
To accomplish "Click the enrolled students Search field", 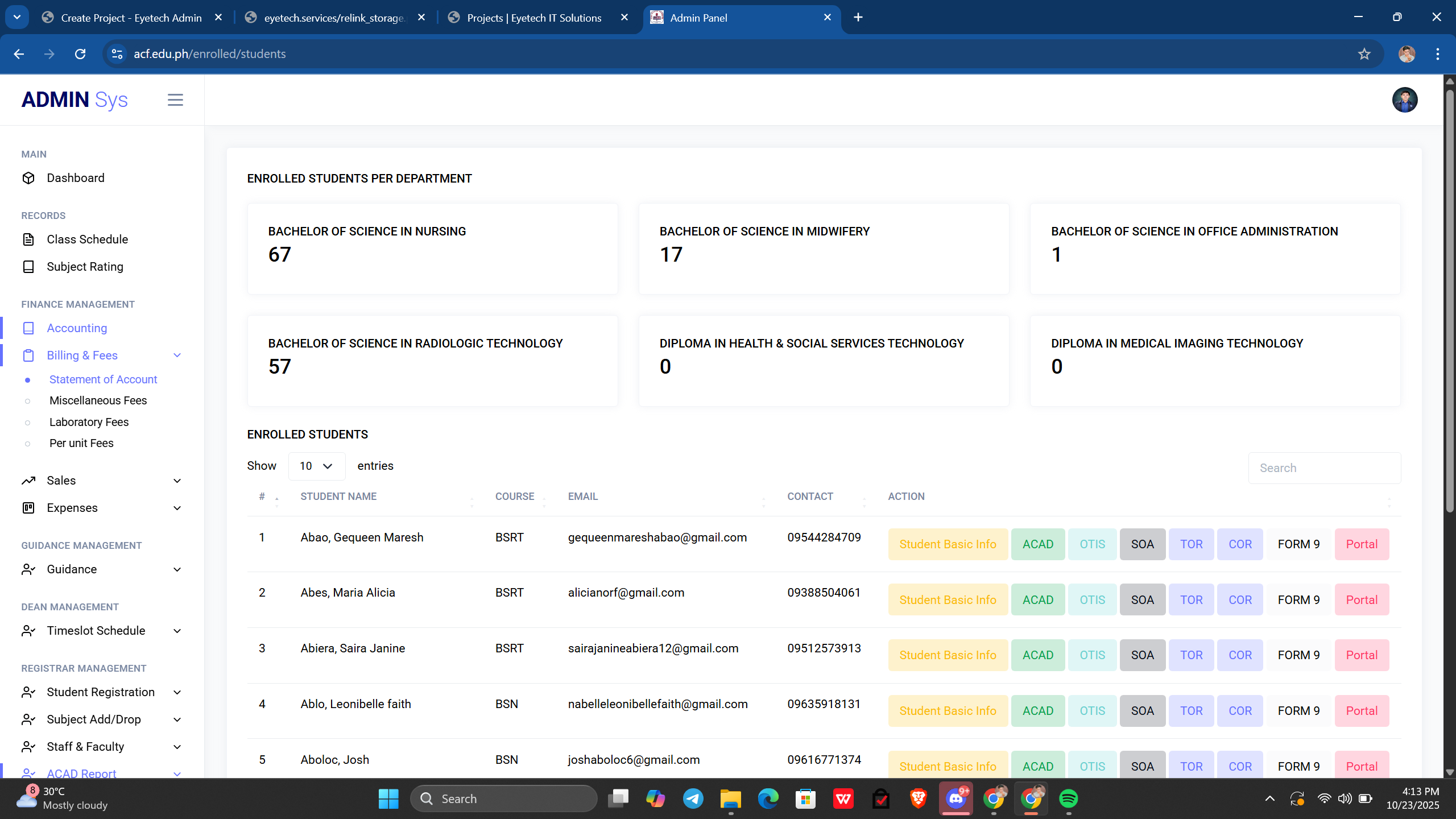I will point(1324,468).
